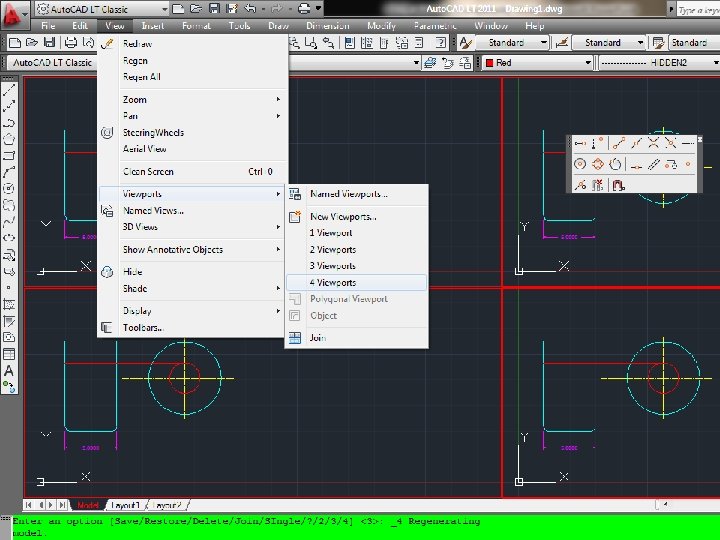The image size is (720, 540).
Task: Click the Snap to Nearest icon
Action: [580, 185]
